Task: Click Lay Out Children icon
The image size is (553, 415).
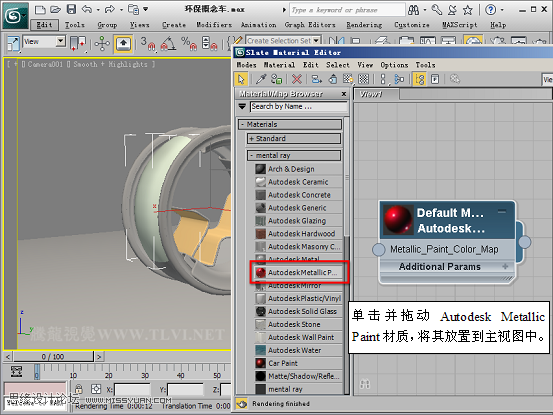Action: (399, 79)
